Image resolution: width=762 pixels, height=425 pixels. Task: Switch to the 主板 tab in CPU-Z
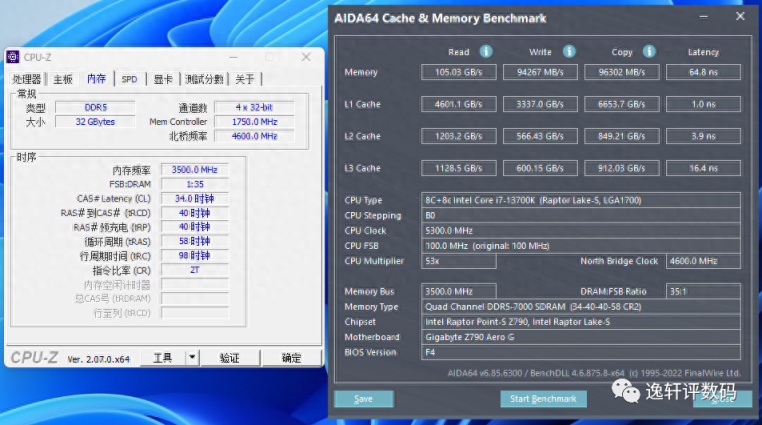pos(63,79)
